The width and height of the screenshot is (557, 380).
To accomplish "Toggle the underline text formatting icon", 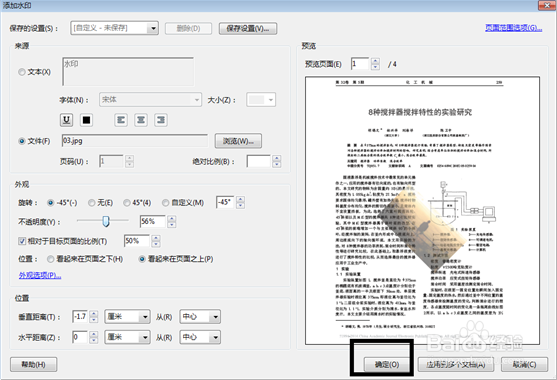I will point(66,120).
